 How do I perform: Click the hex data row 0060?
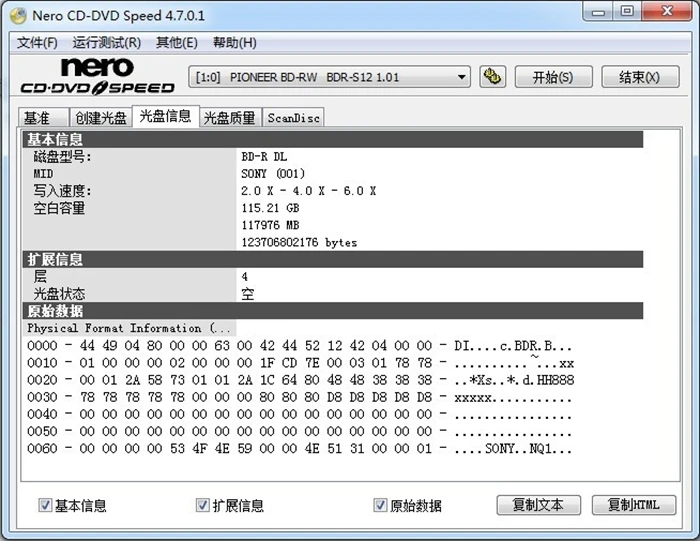tap(299, 449)
